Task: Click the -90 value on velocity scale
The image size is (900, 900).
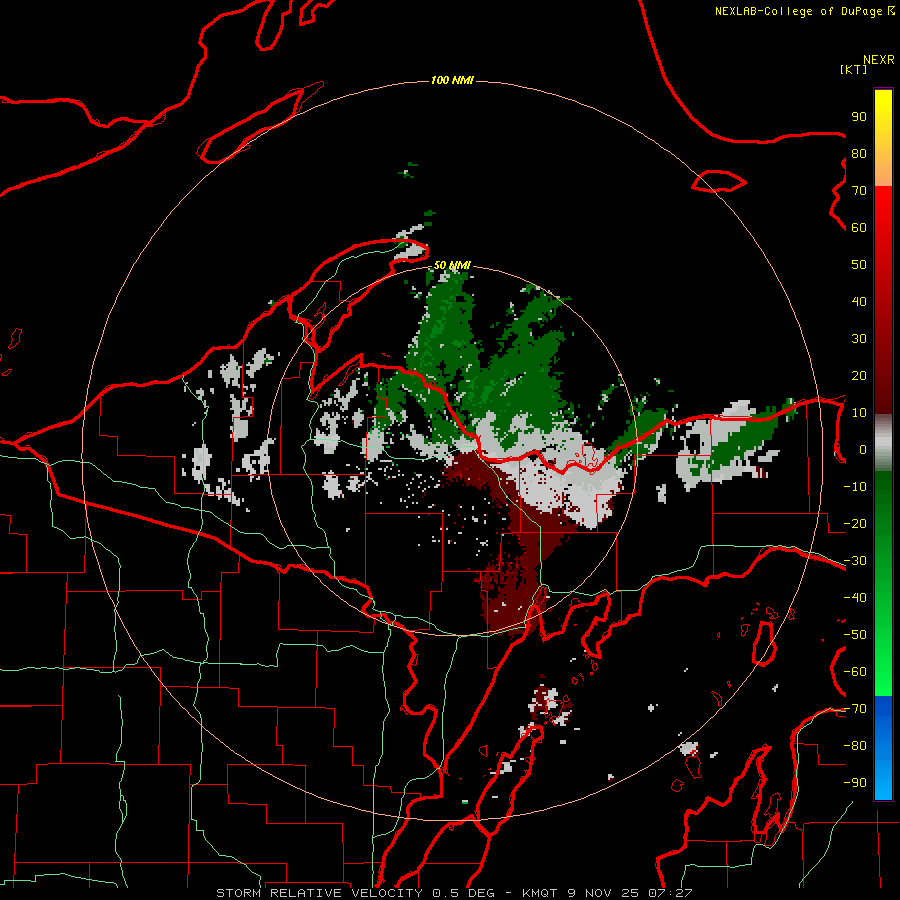Action: click(x=855, y=783)
